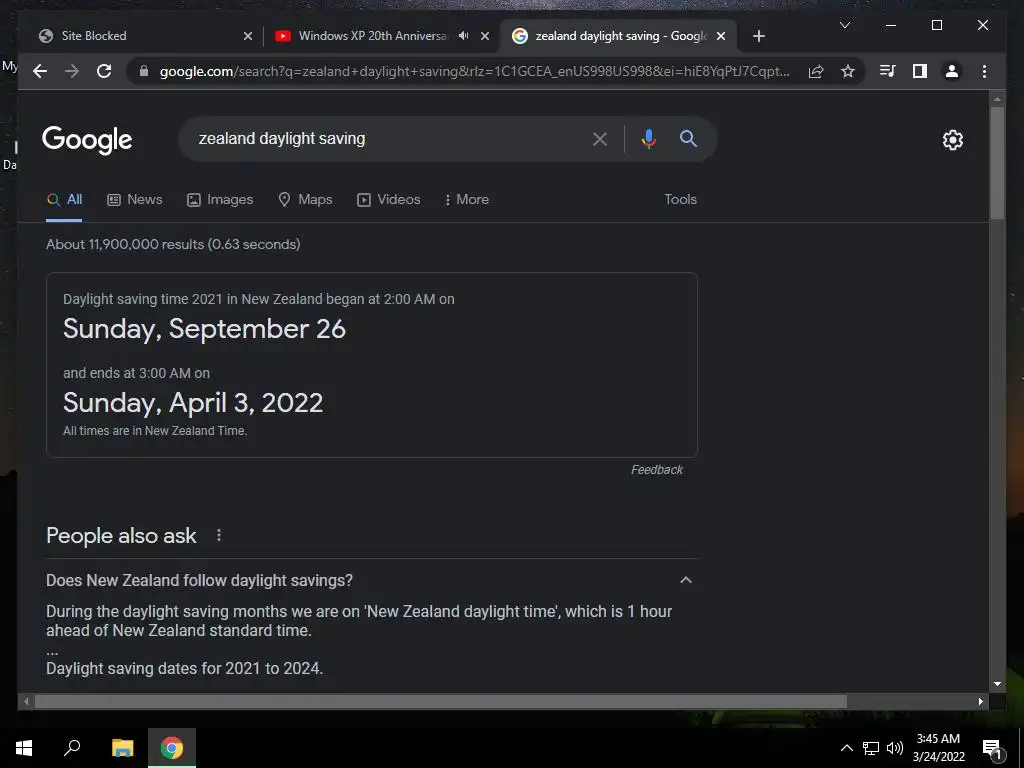Click the Chrome taskbar icon
The width and height of the screenshot is (1024, 768).
172,748
